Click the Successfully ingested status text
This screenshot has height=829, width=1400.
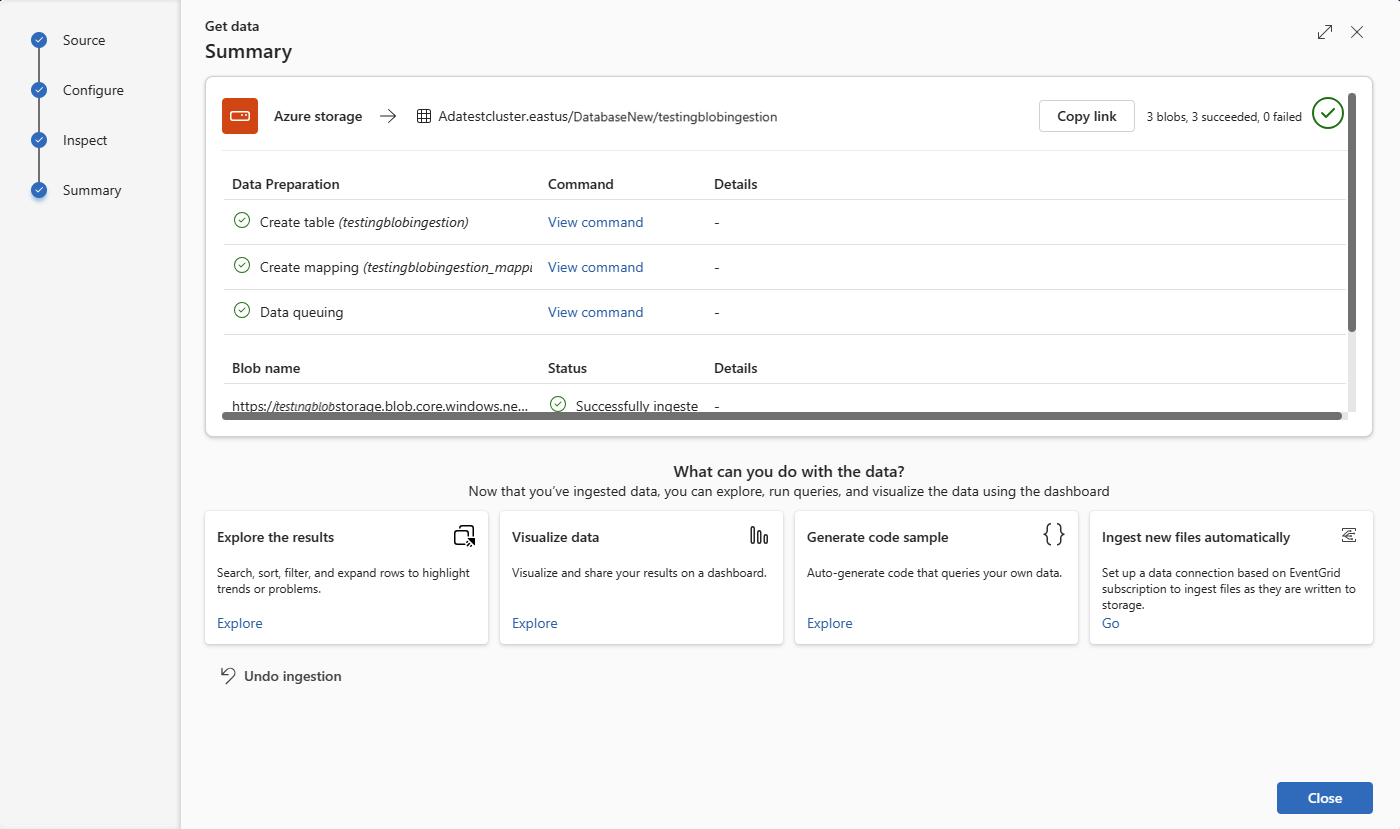click(x=637, y=406)
